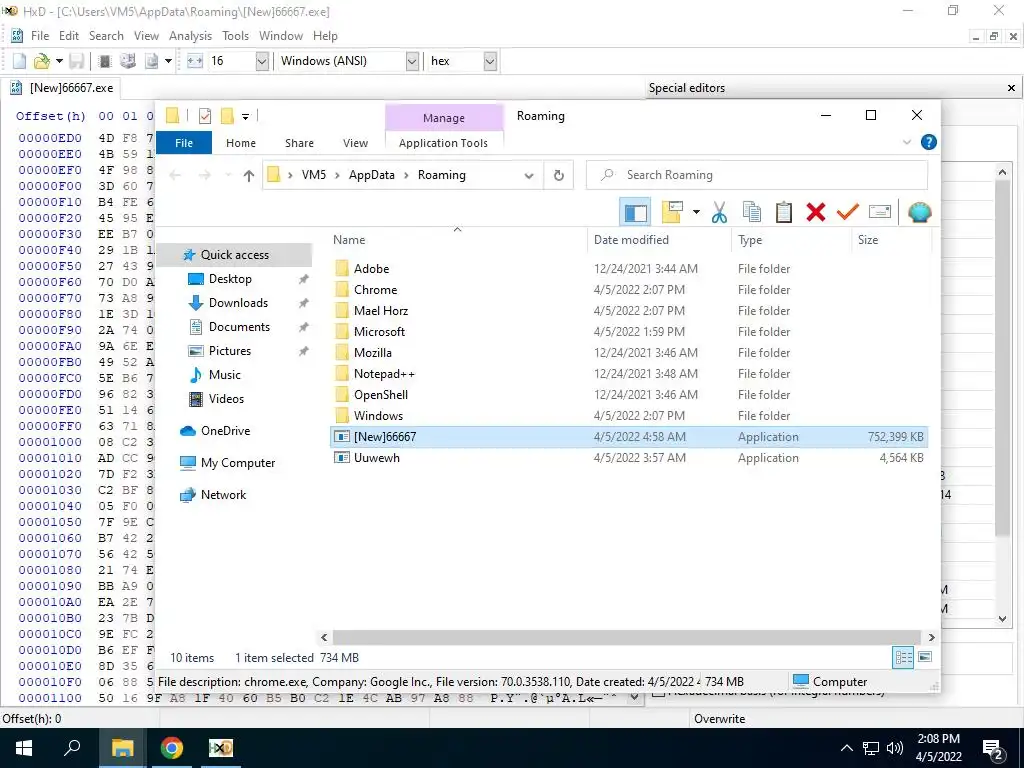
Task: Click the grayed Save icon in HxD toolbar
Action: coord(77,61)
